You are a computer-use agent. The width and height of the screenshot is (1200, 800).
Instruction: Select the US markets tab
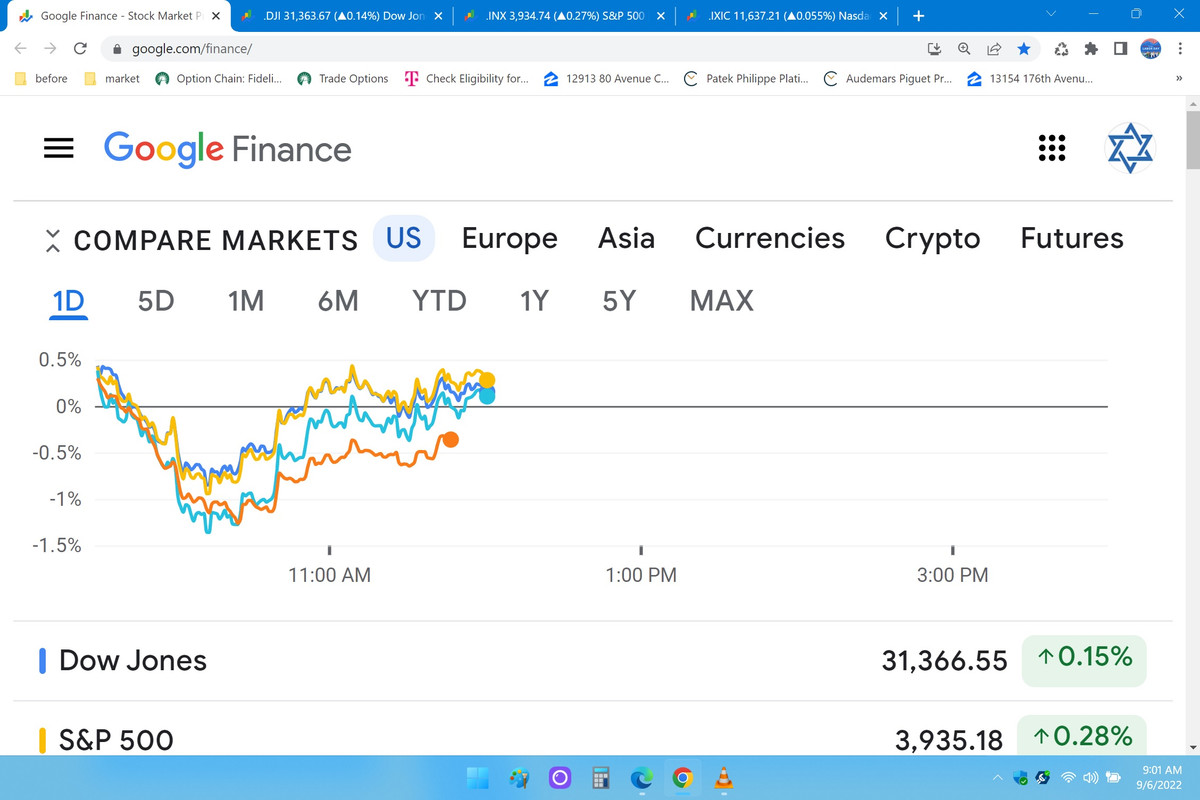coord(404,238)
